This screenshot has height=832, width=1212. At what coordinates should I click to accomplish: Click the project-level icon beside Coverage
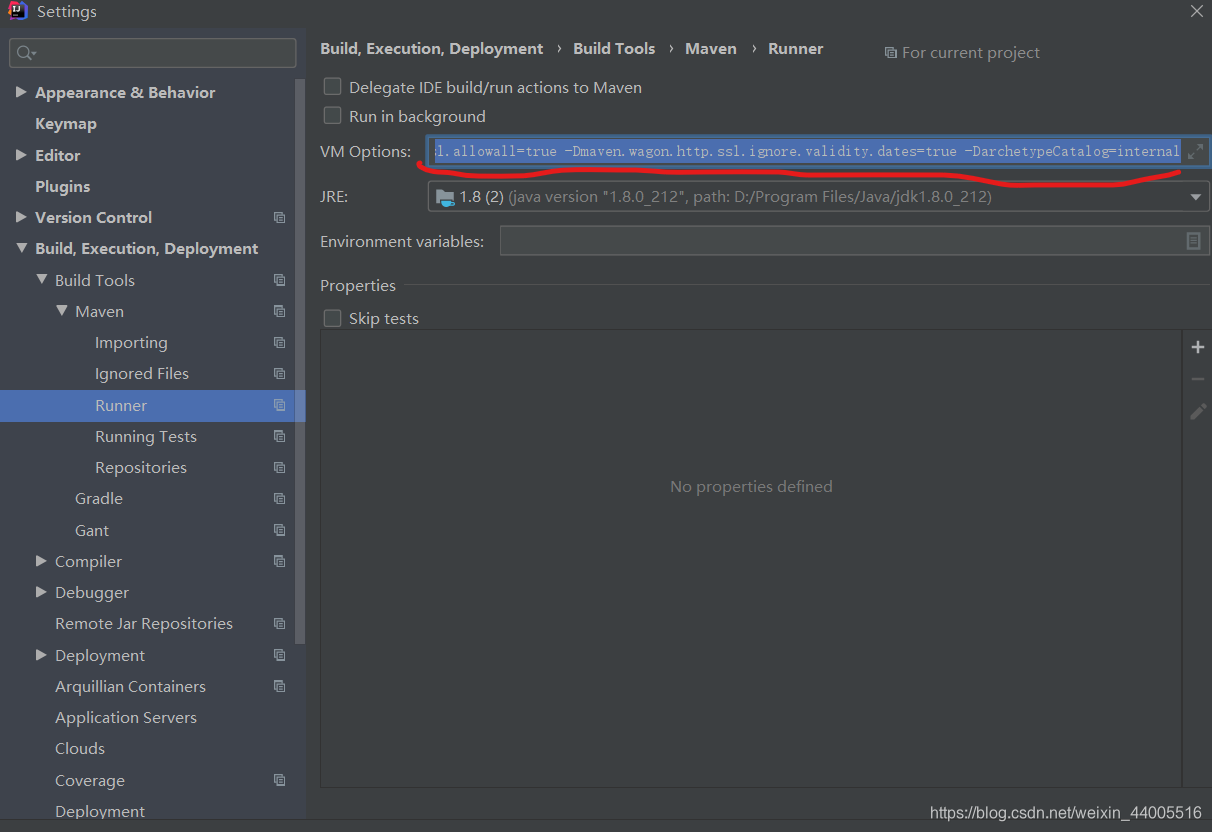click(x=279, y=780)
